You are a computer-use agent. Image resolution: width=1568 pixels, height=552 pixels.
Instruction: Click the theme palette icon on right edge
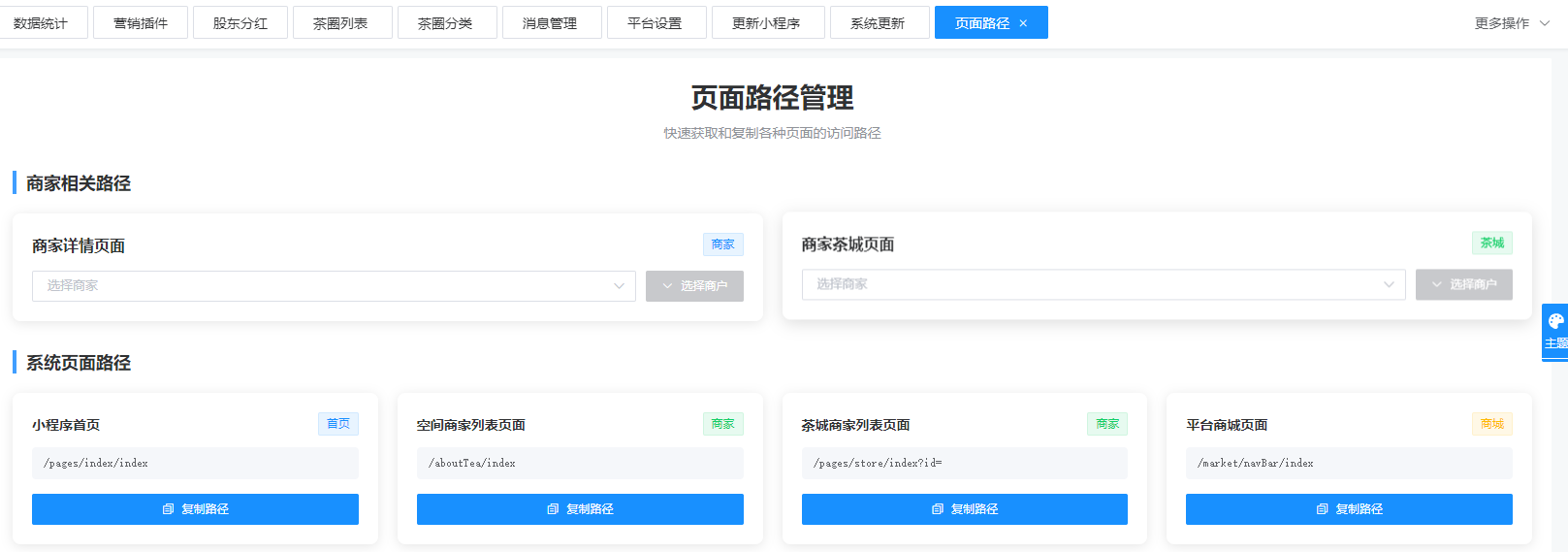click(x=1555, y=322)
